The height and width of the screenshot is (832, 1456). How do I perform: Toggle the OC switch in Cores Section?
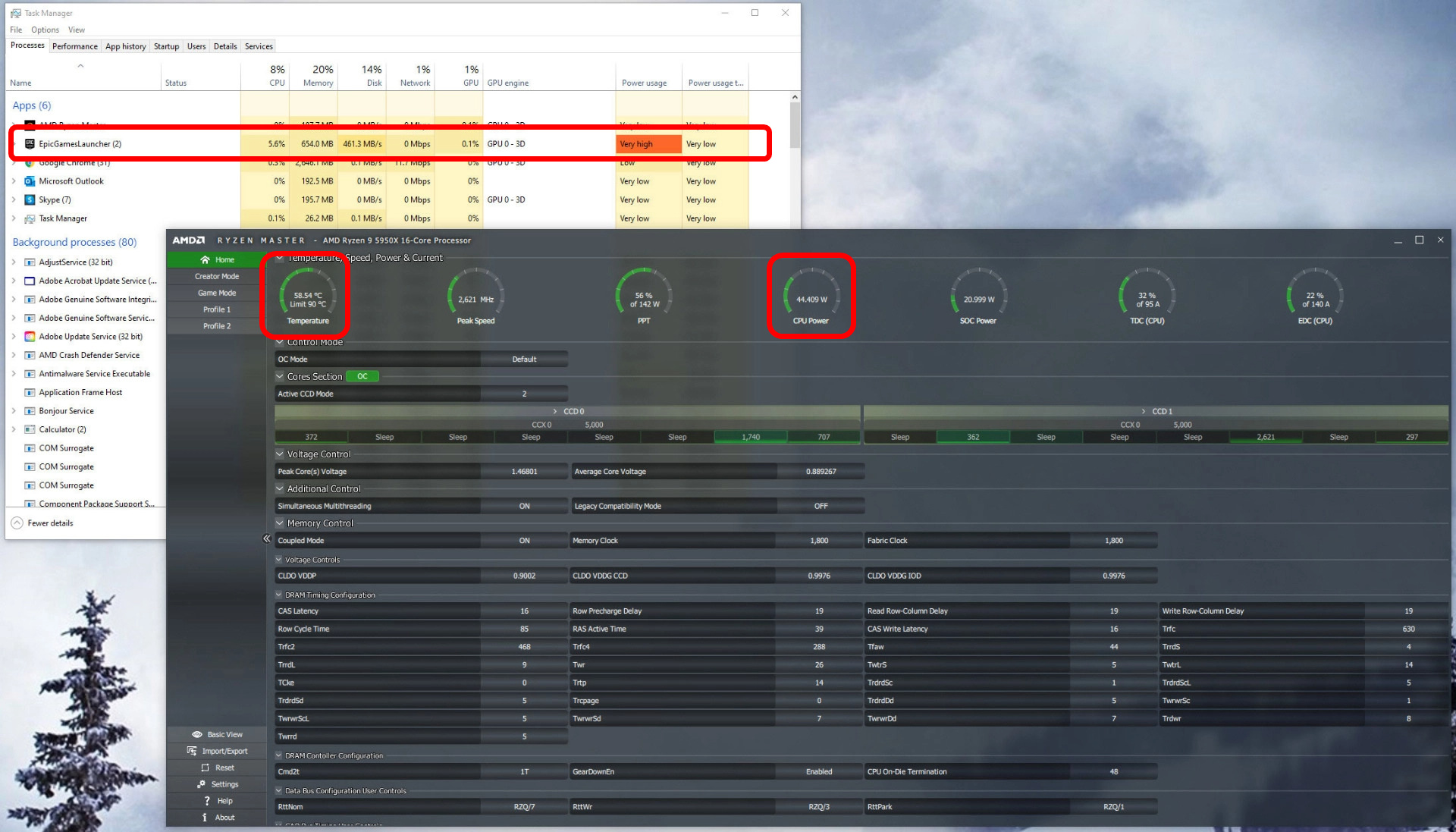(x=362, y=376)
